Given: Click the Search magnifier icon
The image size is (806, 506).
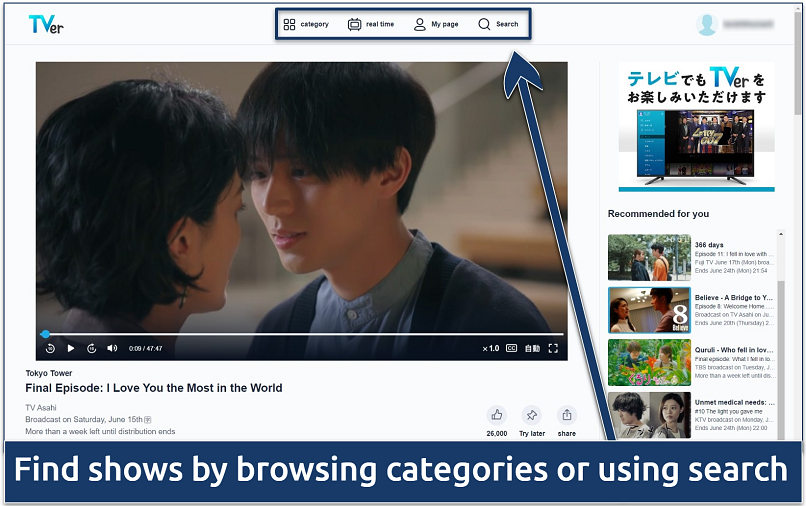Looking at the screenshot, I should [x=484, y=24].
